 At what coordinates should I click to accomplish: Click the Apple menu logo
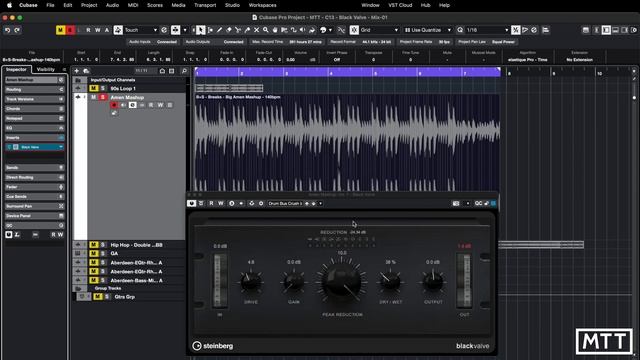click(9, 5)
